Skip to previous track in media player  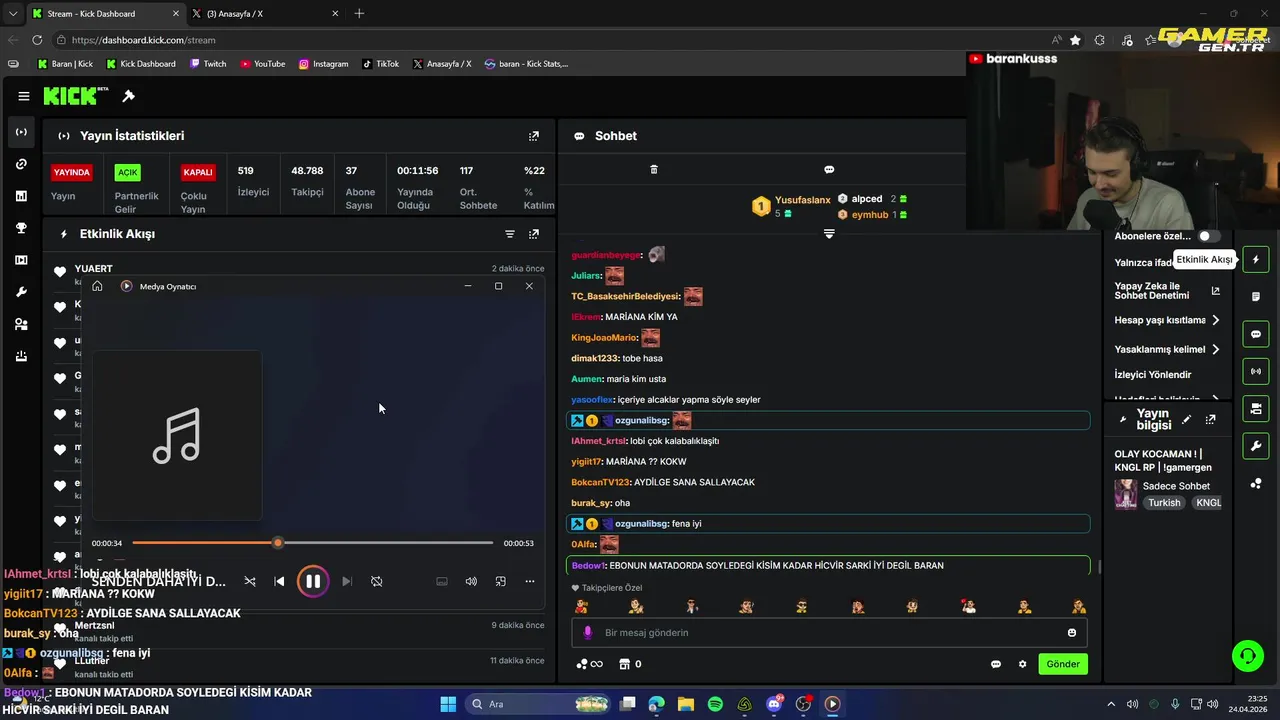click(x=279, y=581)
